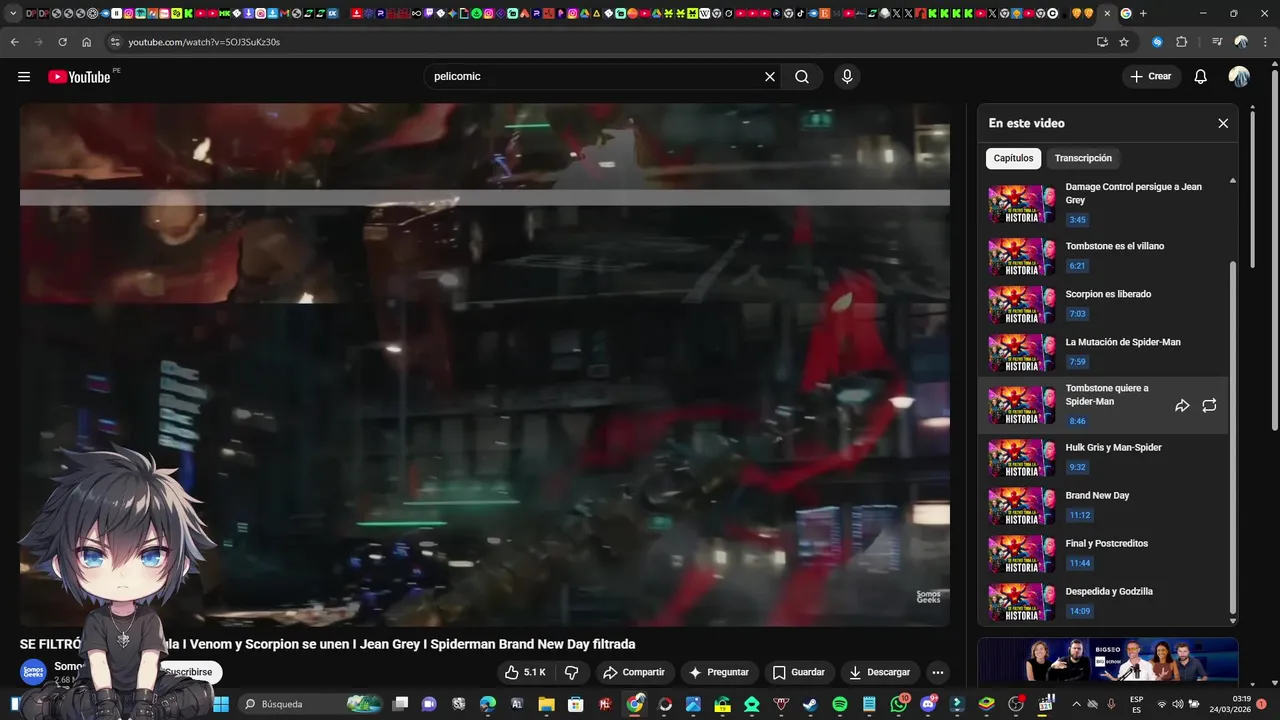Open the YouTube guide hamburger menu
This screenshot has width=1280, height=720.
coord(24,77)
